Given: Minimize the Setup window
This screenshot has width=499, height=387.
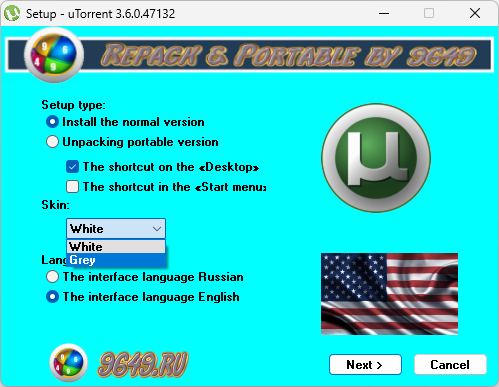Looking at the screenshot, I should point(384,13).
